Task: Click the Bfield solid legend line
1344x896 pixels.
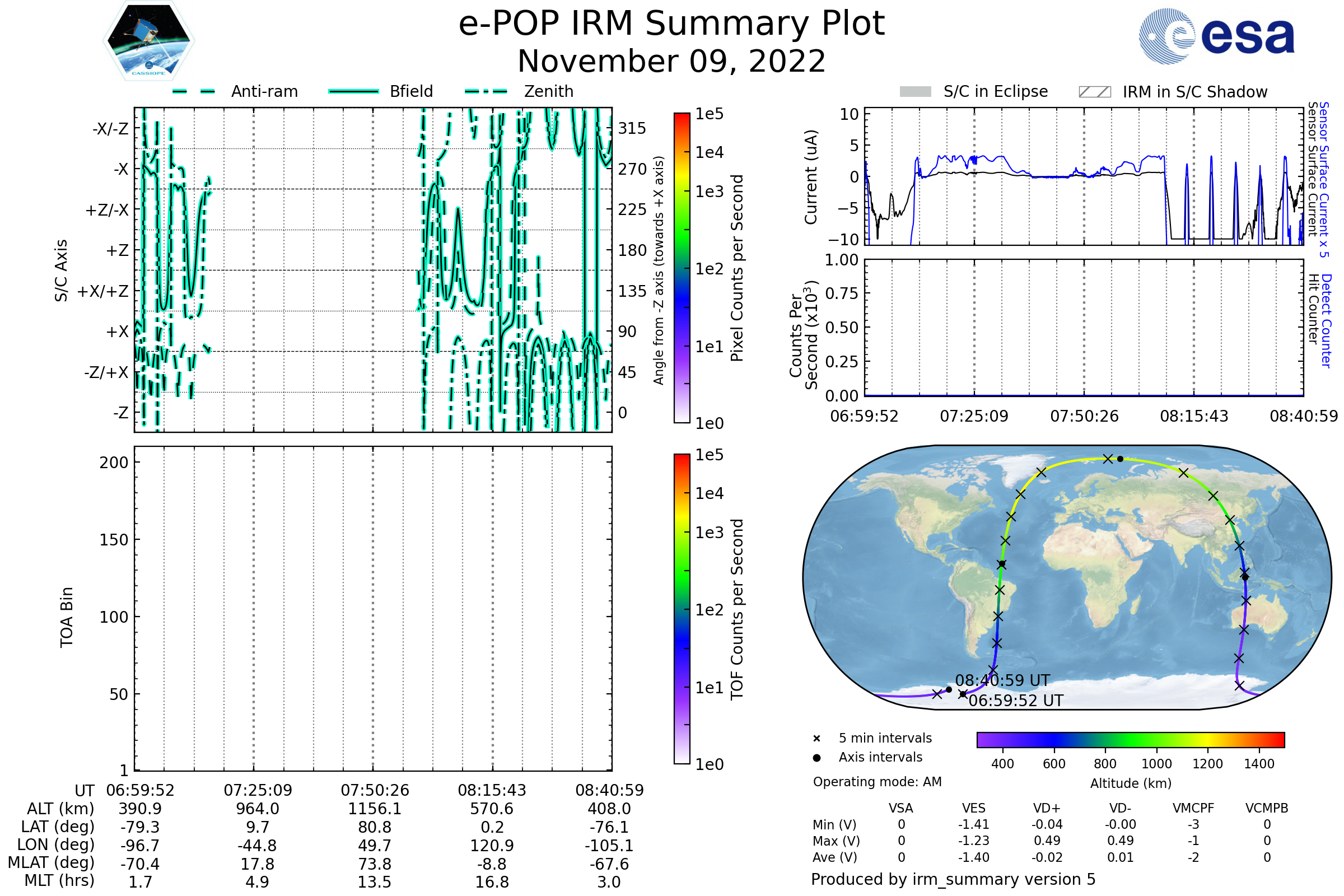Action: 353,91
